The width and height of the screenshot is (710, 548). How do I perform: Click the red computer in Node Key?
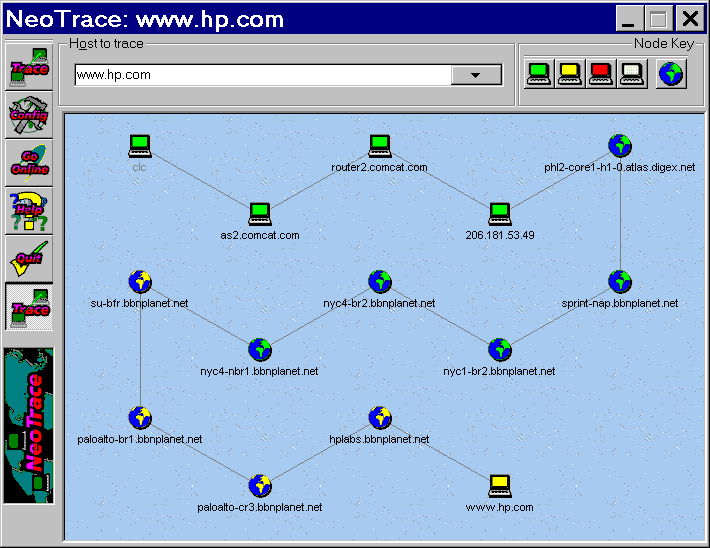coord(600,74)
